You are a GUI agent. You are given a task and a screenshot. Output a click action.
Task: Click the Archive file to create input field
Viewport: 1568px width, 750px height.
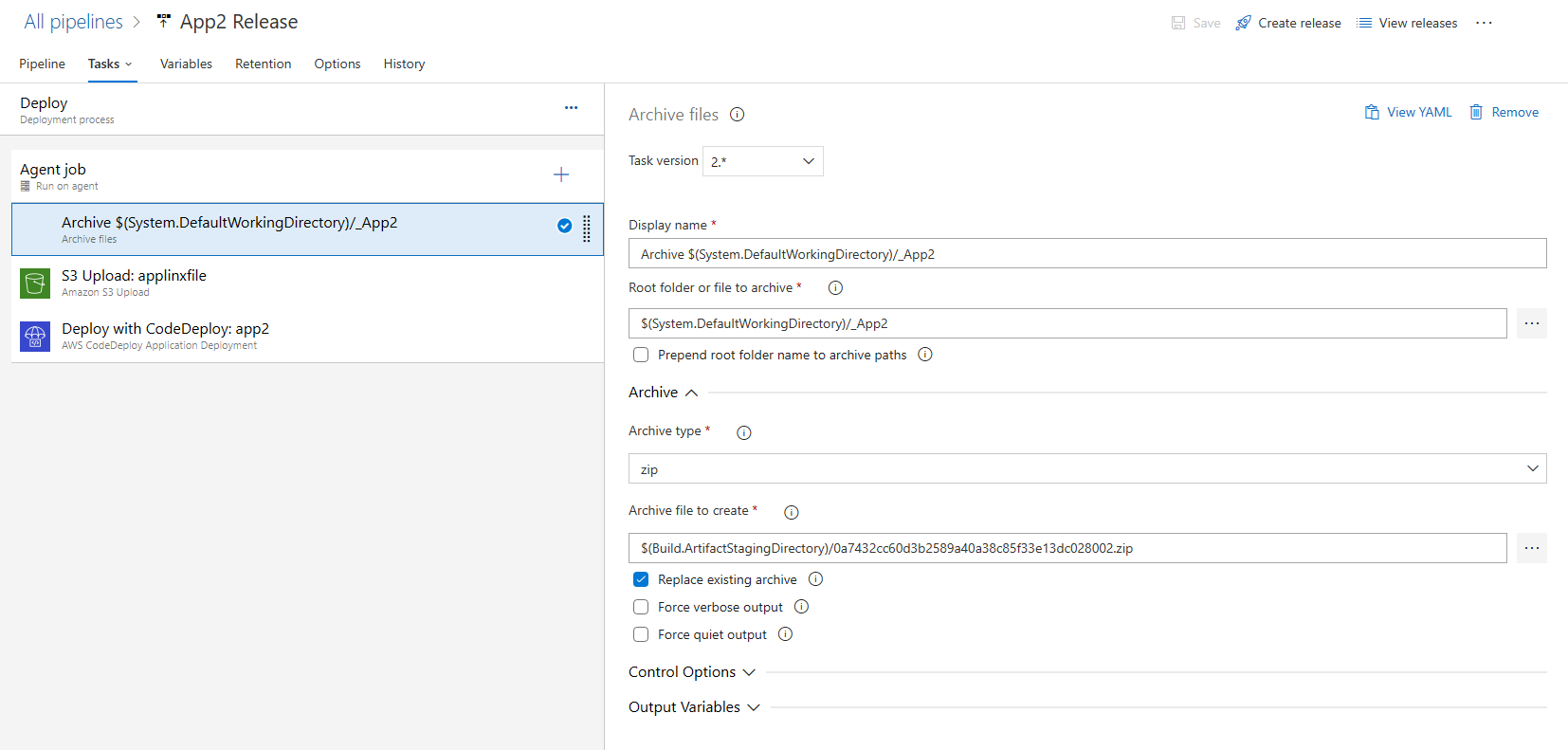1067,548
